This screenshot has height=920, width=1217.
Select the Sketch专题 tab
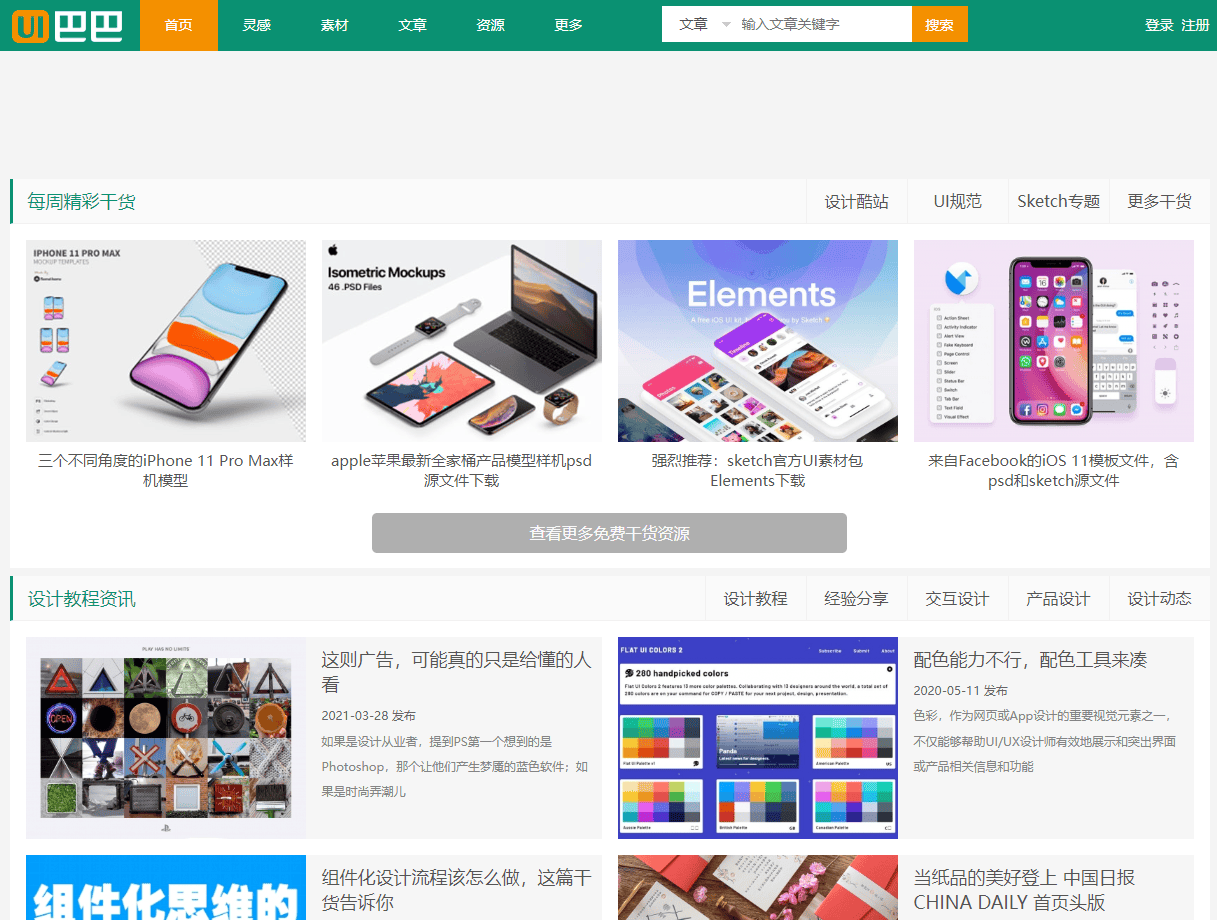coord(1058,202)
